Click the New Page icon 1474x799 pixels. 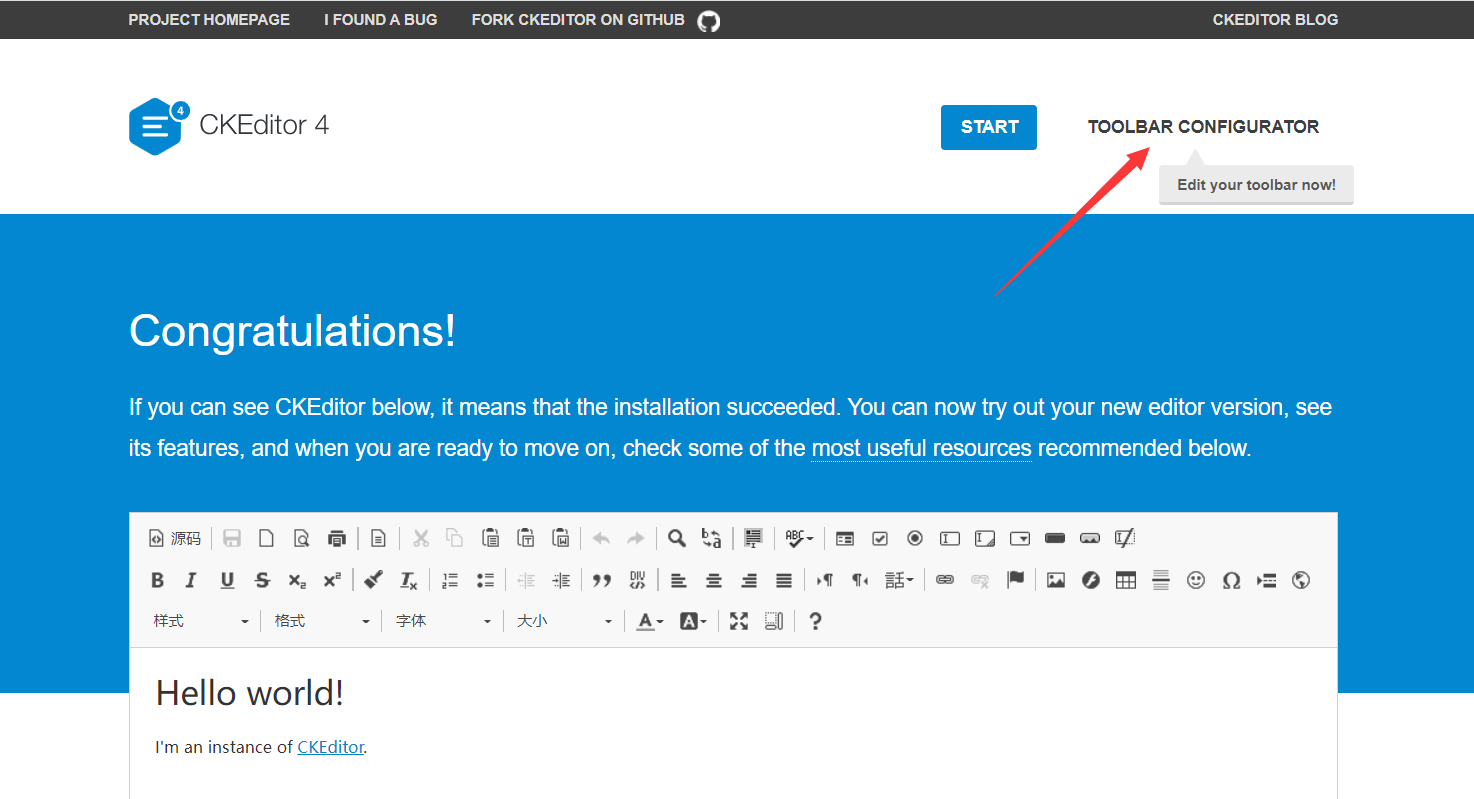[266, 538]
